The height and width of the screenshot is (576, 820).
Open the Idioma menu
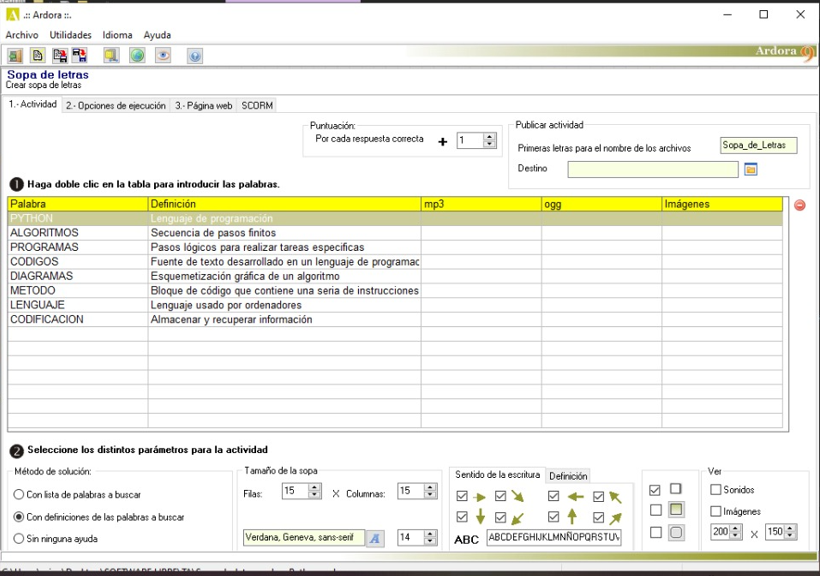117,35
